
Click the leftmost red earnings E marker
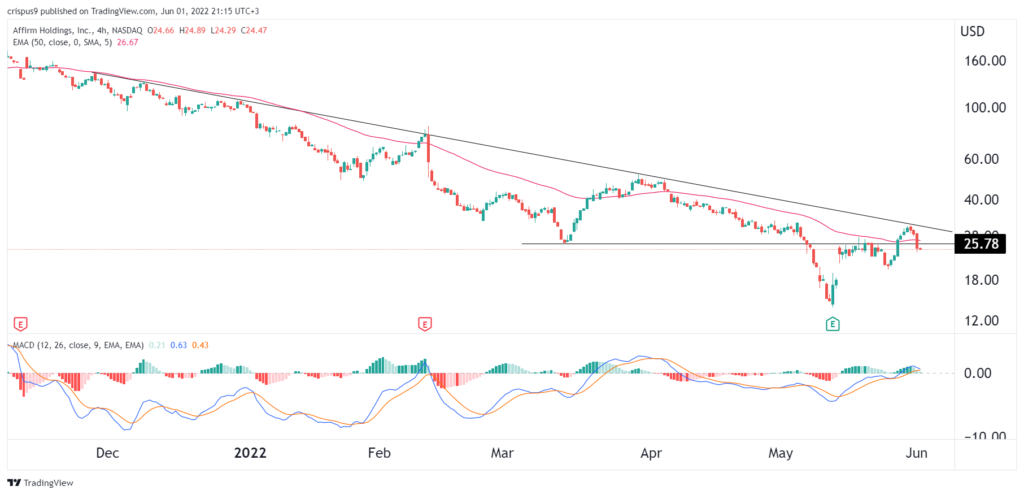[18, 324]
